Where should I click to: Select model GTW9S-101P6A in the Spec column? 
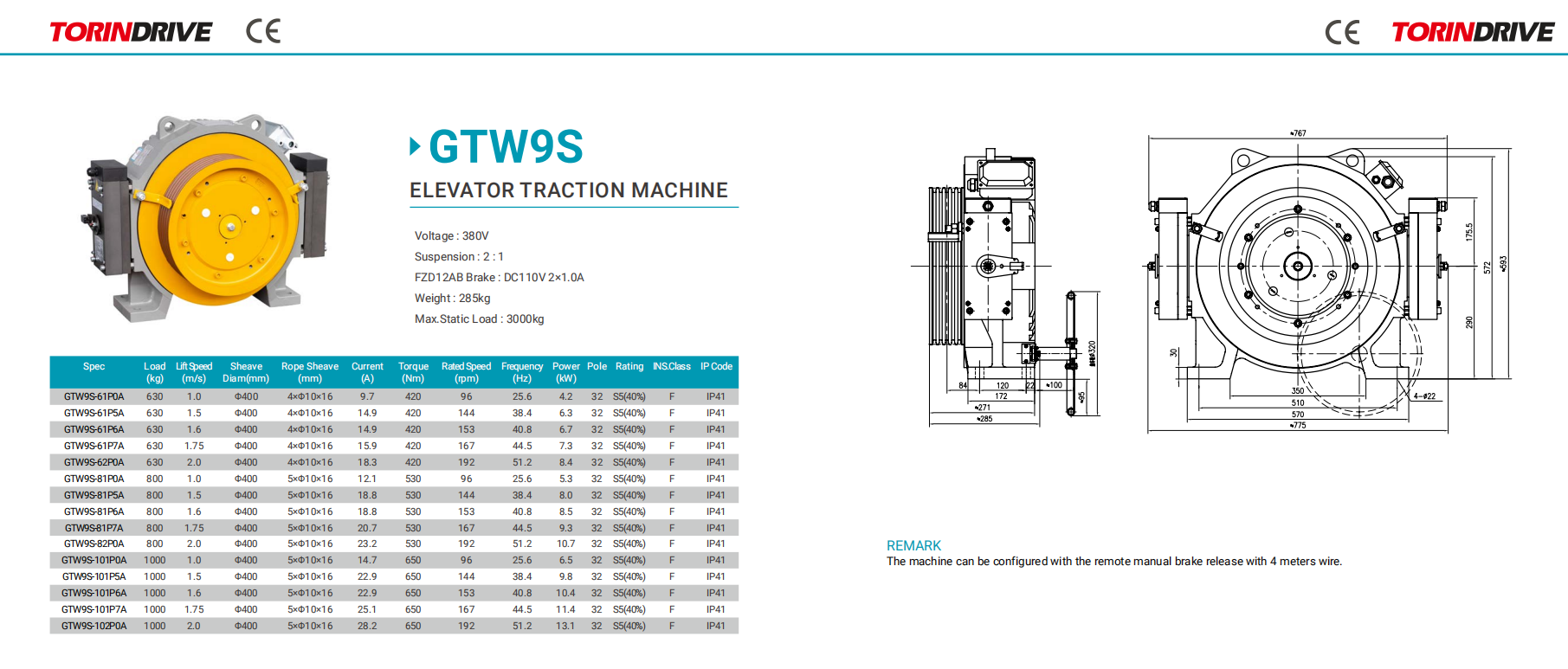[94, 593]
